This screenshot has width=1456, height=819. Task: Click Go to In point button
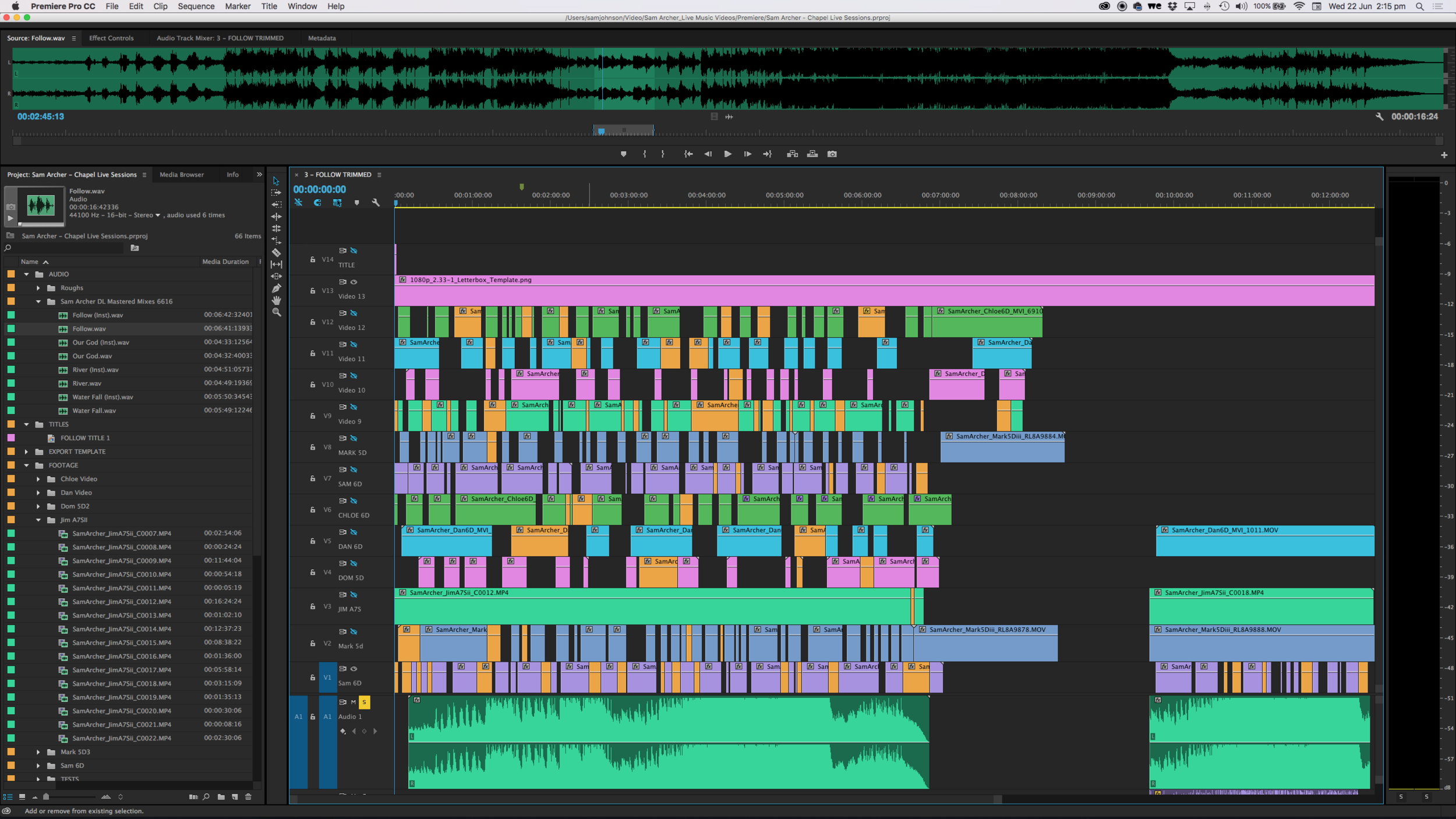[x=688, y=154]
